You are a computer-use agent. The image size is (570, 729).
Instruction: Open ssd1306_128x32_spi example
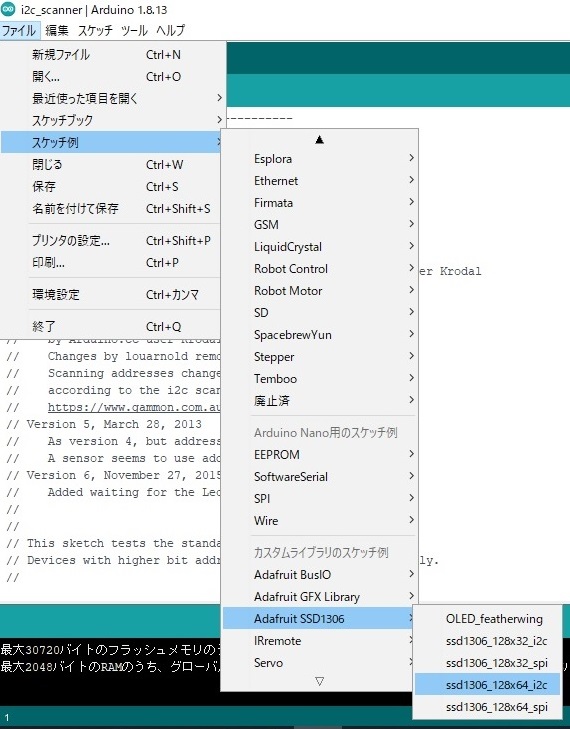(487, 663)
